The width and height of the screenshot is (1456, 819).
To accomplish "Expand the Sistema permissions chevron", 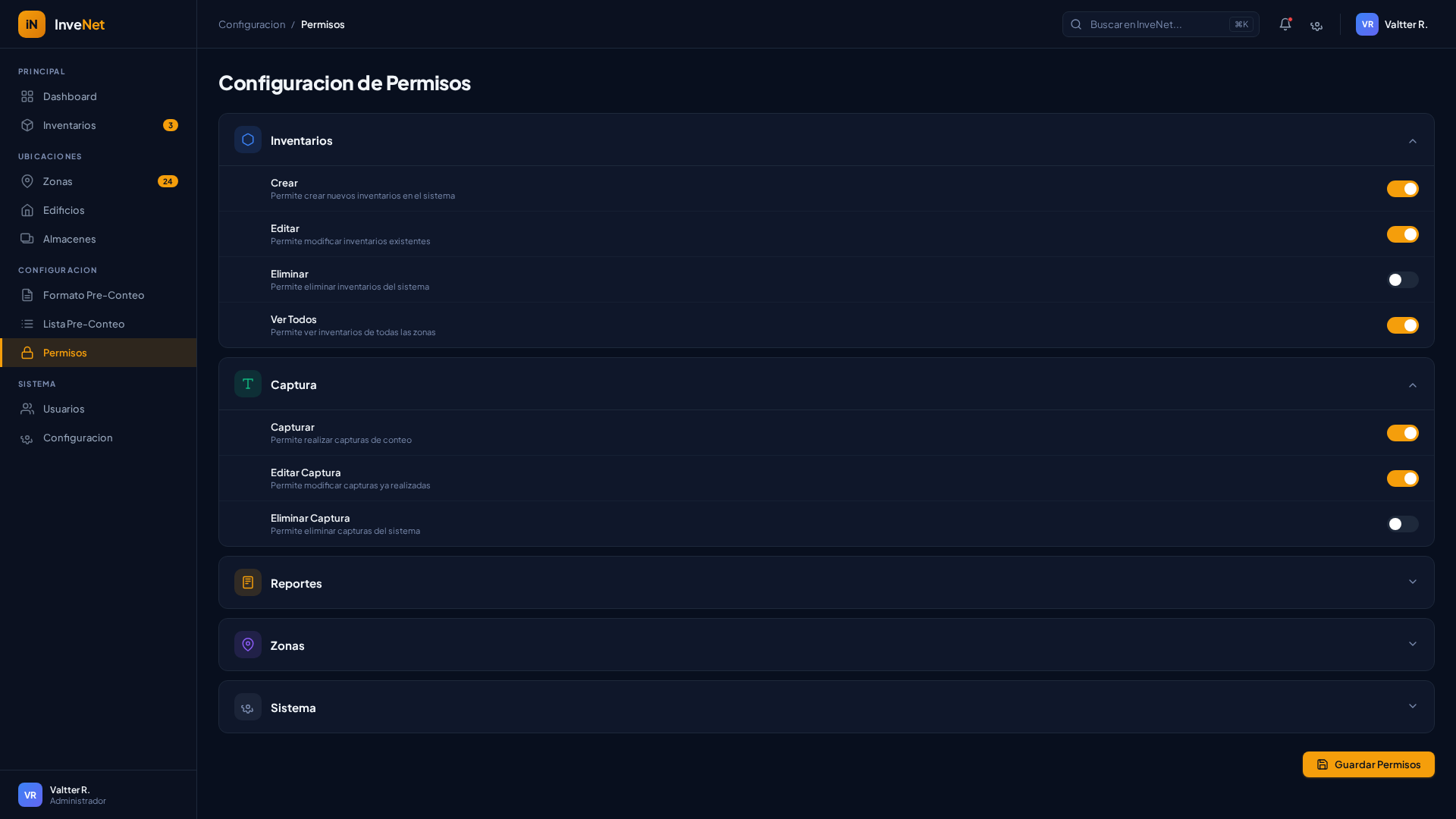I will (x=1412, y=706).
